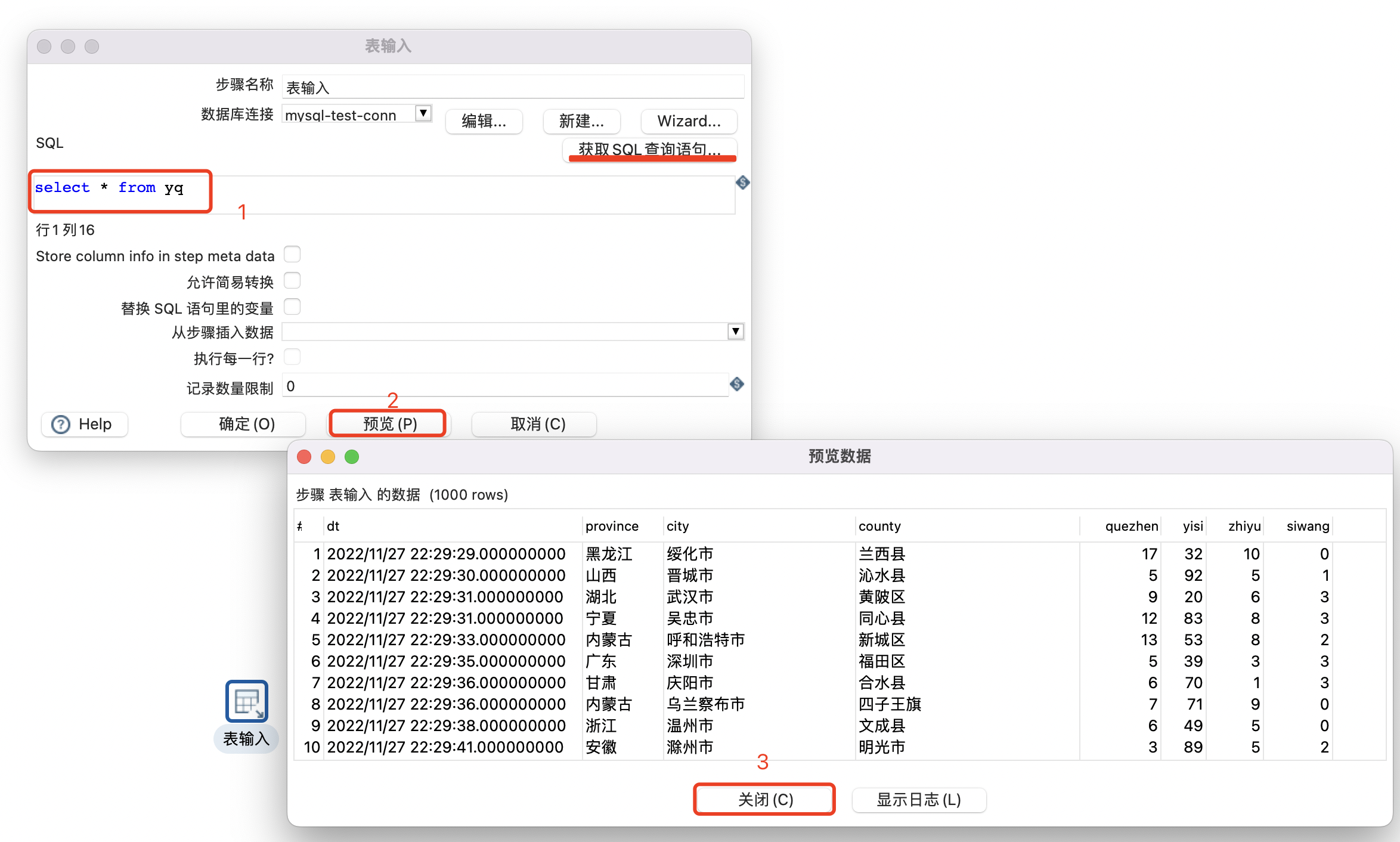This screenshot has height=842, width=1400.
Task: Check 替换 SQL 语句里的变量 option
Action: [x=292, y=307]
